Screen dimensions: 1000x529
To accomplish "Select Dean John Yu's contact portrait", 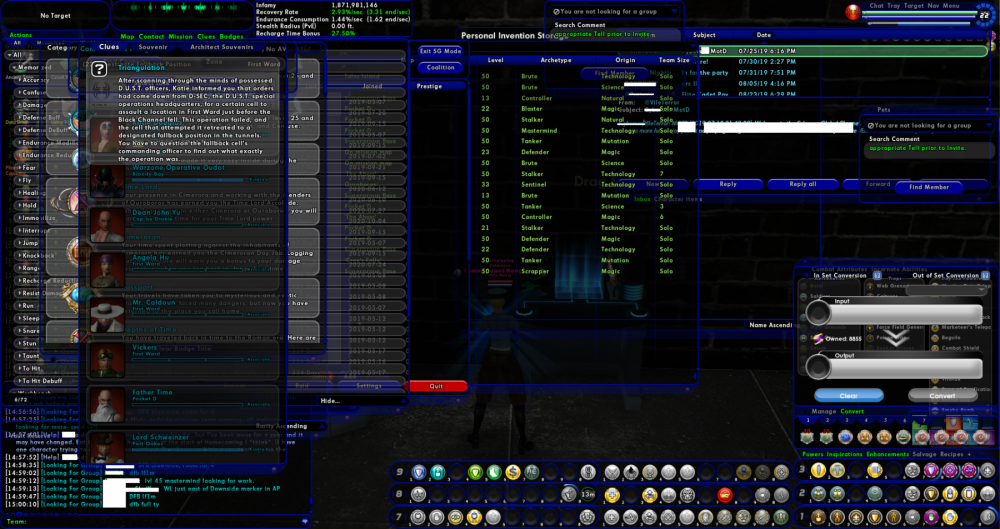I will point(107,225).
